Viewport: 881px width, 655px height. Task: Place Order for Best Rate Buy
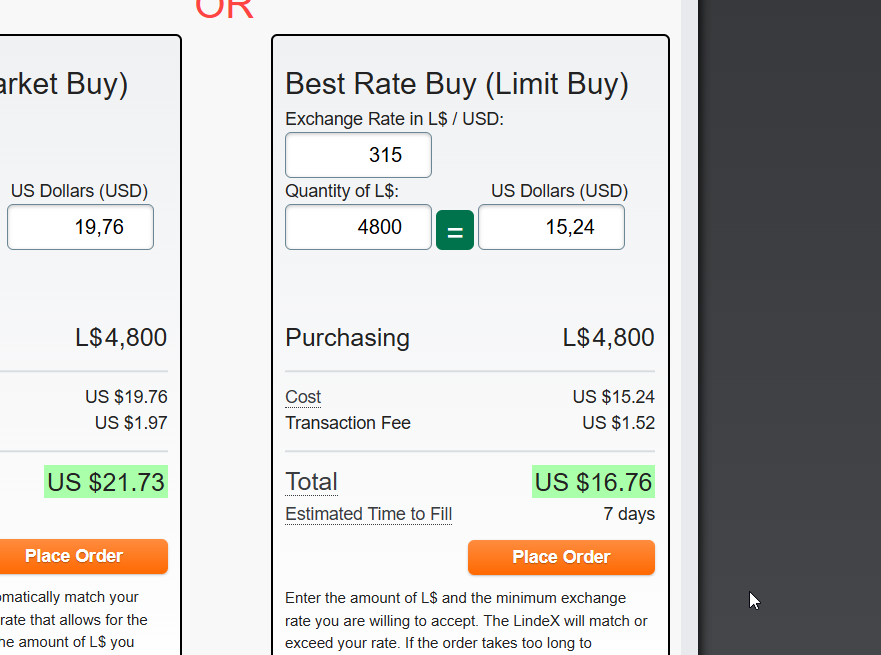tap(561, 557)
